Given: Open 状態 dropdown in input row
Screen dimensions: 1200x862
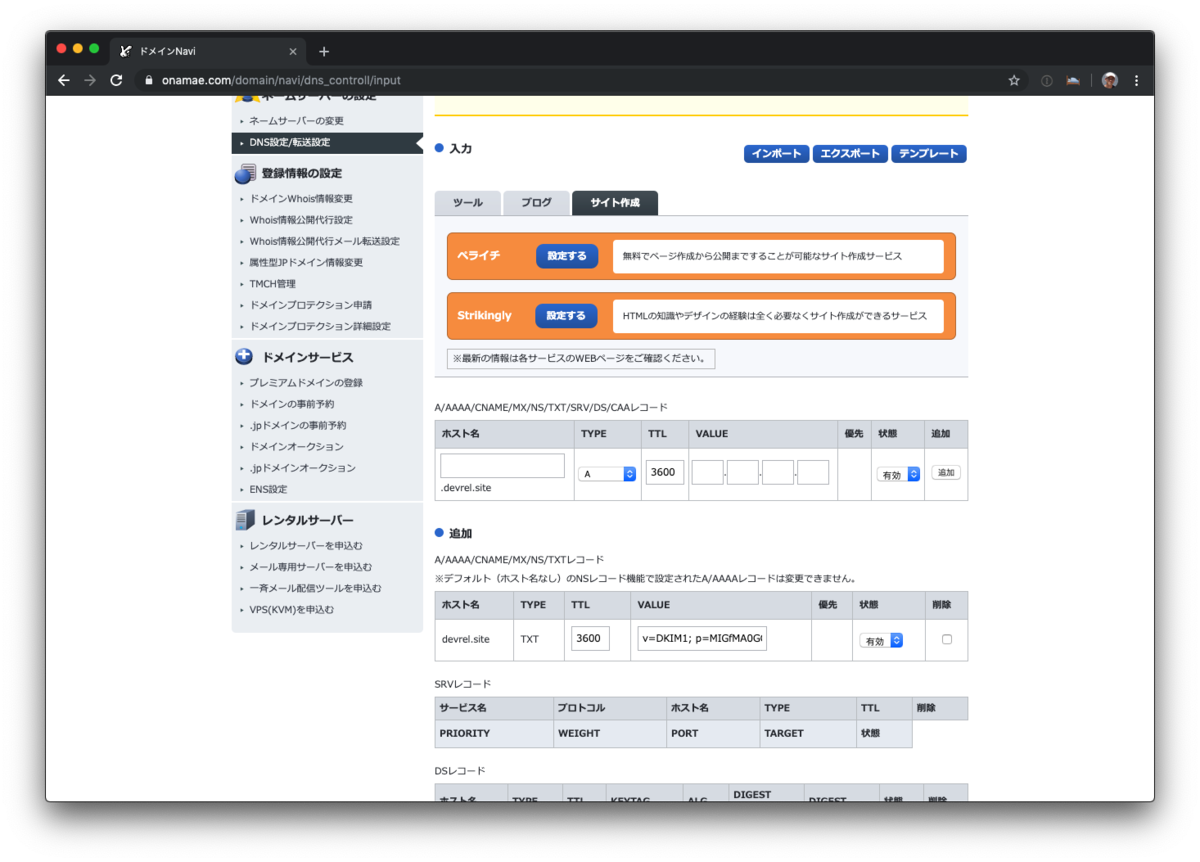Looking at the screenshot, I should click(x=899, y=475).
